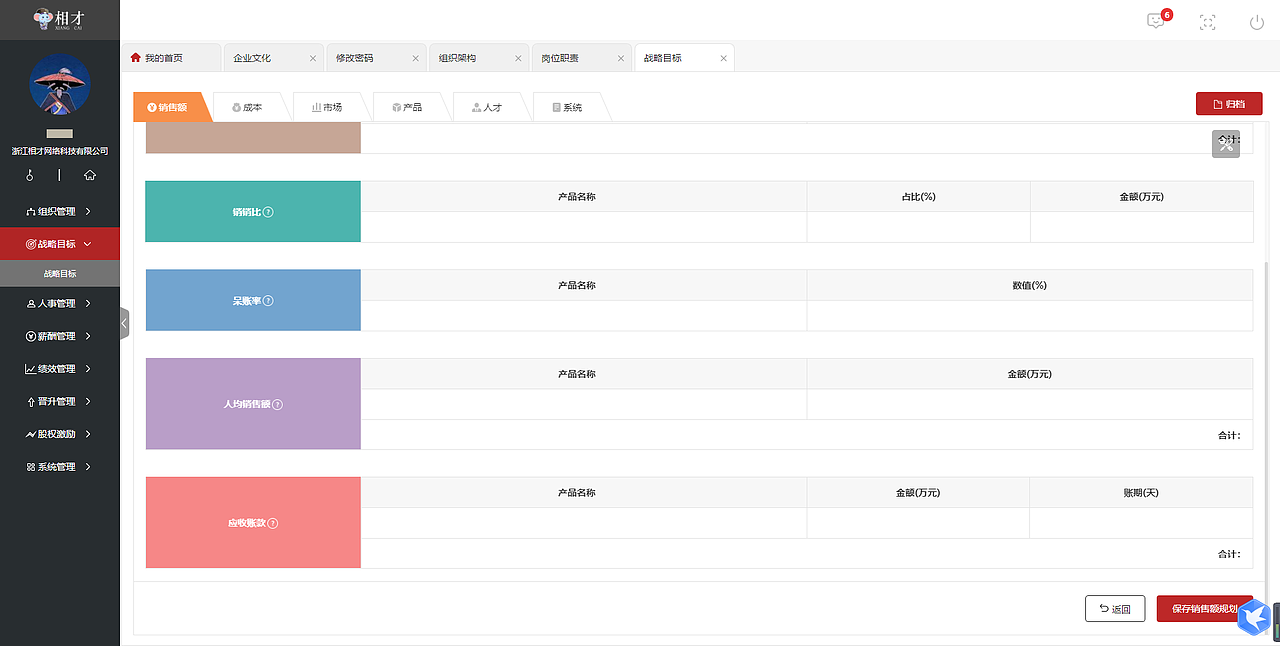Viewport: 1280px width, 646px height.
Task: Click 合计 label in 人均销售额 table
Action: pos(1229,435)
